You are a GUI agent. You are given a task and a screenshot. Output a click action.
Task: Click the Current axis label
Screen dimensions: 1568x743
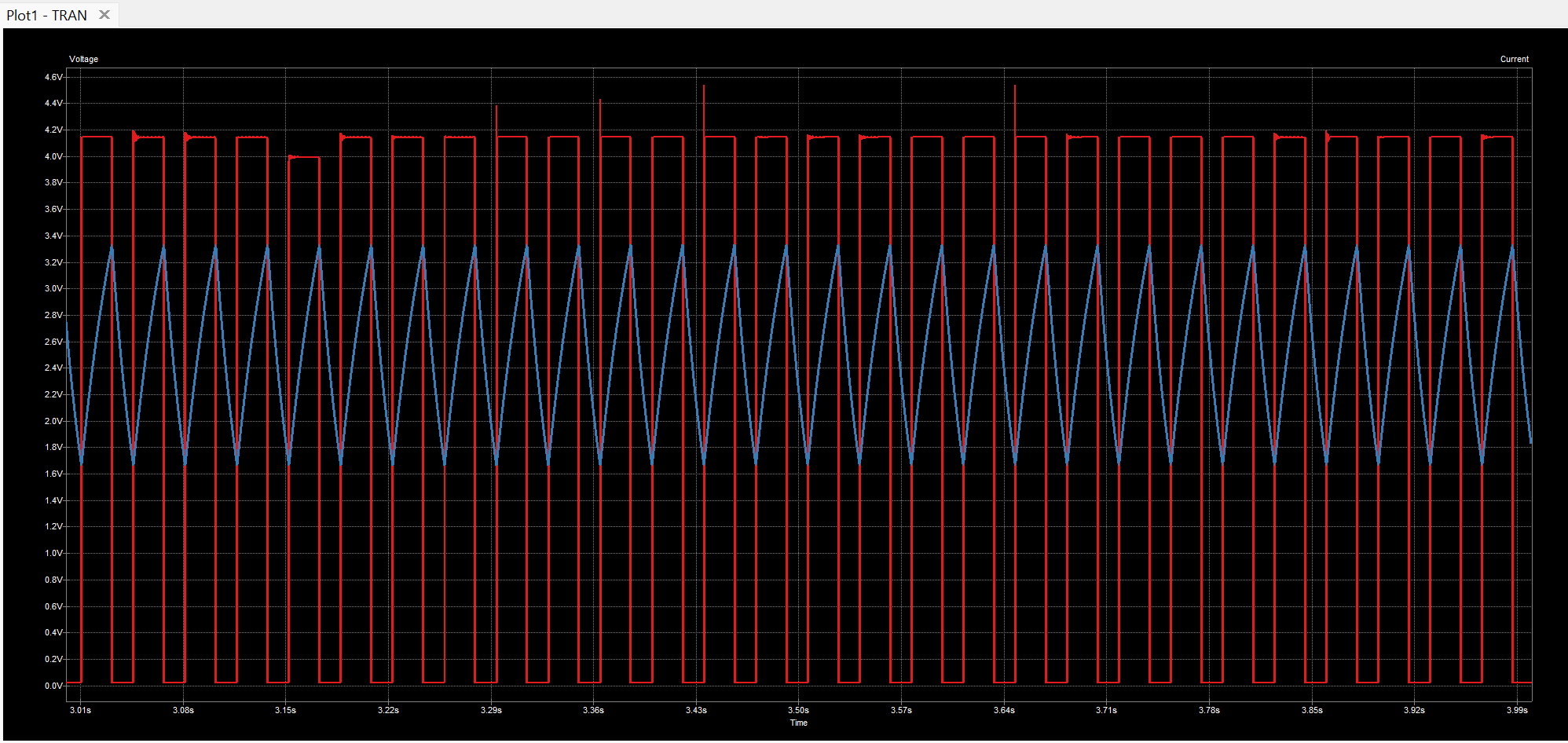(1515, 59)
